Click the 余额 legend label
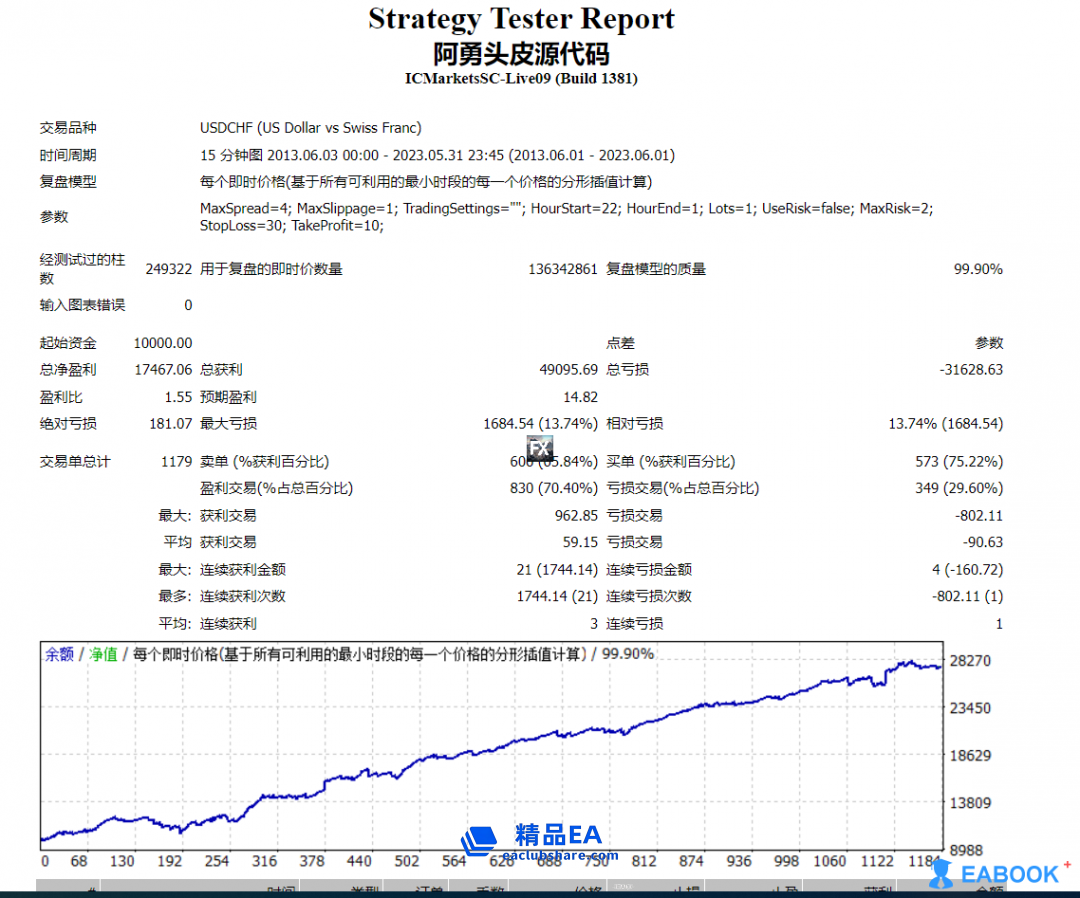 [58, 654]
